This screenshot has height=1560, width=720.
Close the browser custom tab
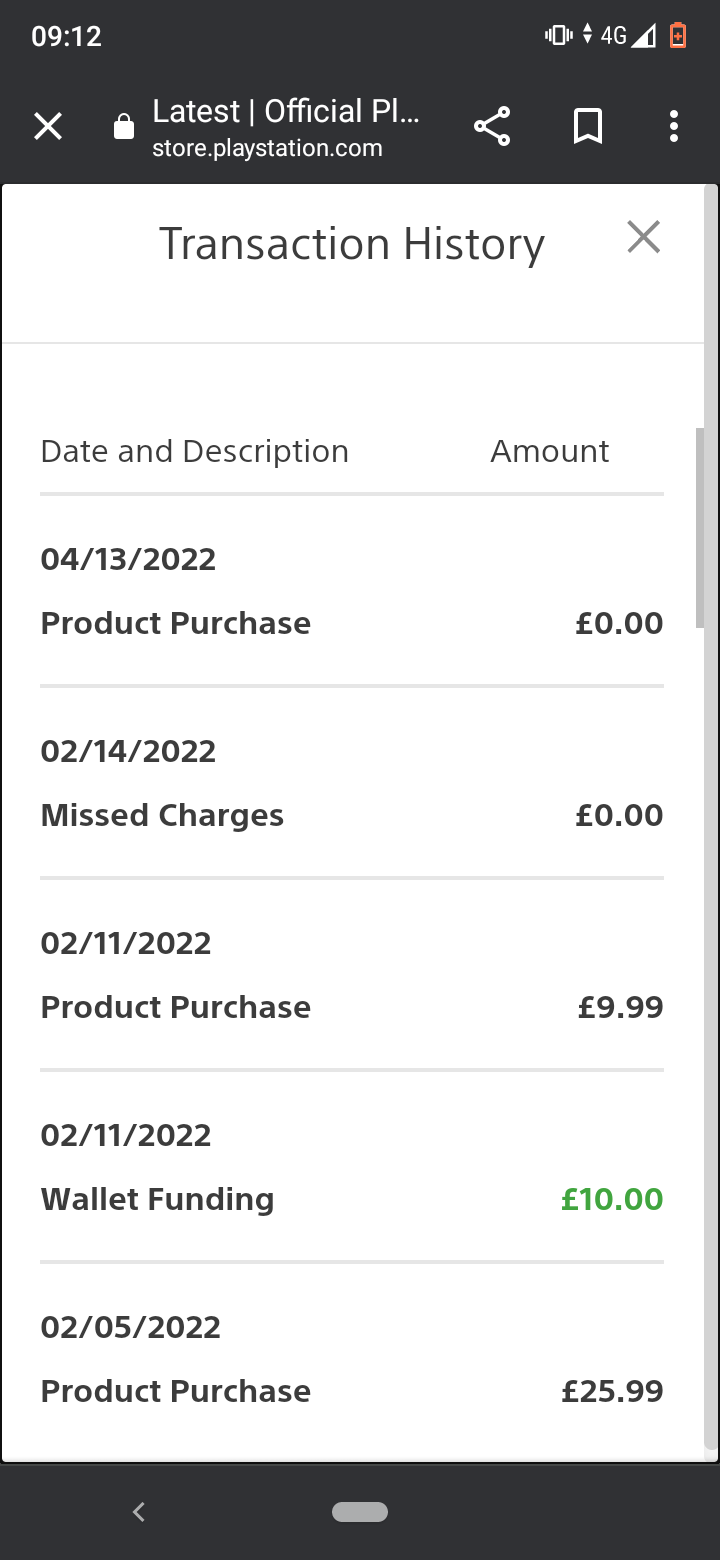(x=48, y=127)
